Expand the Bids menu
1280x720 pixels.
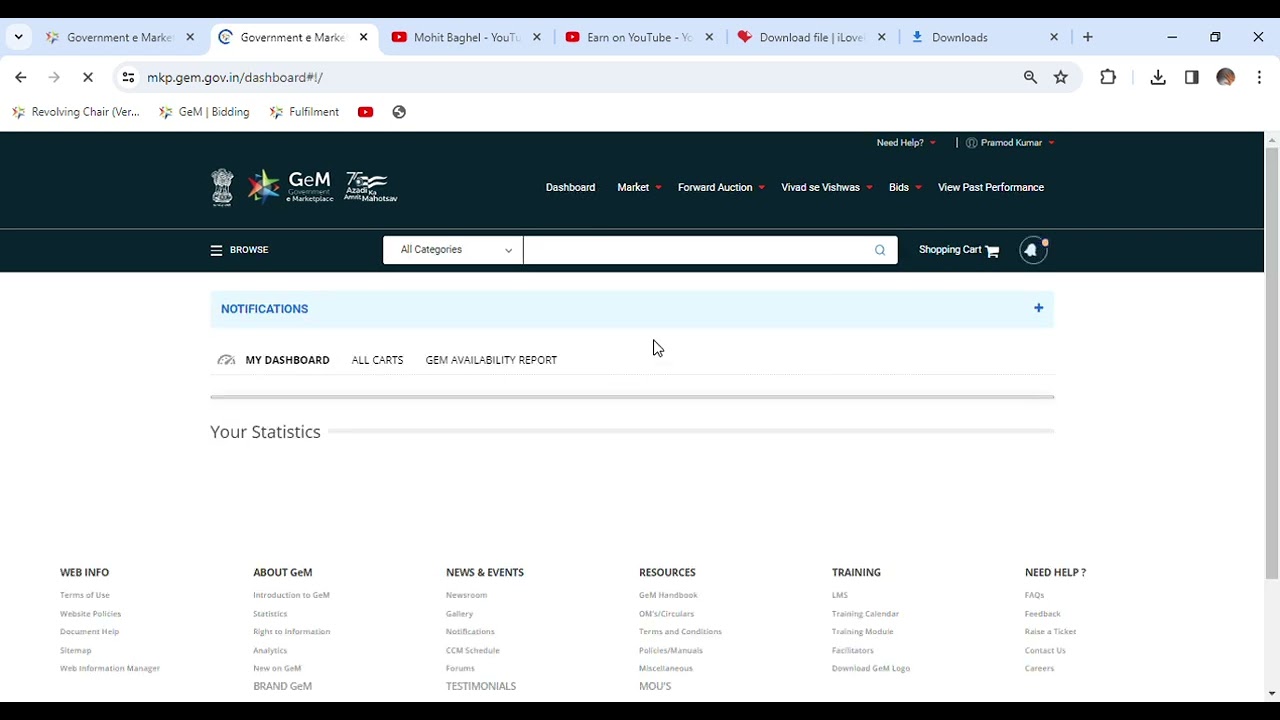[x=905, y=187]
